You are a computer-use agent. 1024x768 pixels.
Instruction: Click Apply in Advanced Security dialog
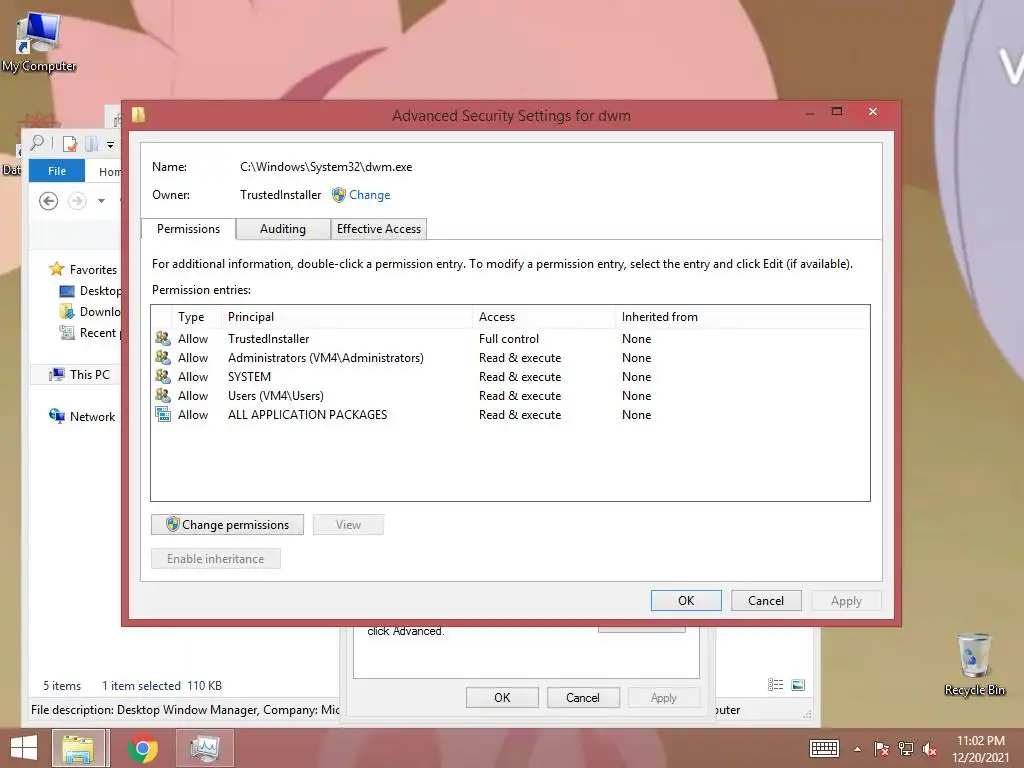pyautogui.click(x=846, y=600)
